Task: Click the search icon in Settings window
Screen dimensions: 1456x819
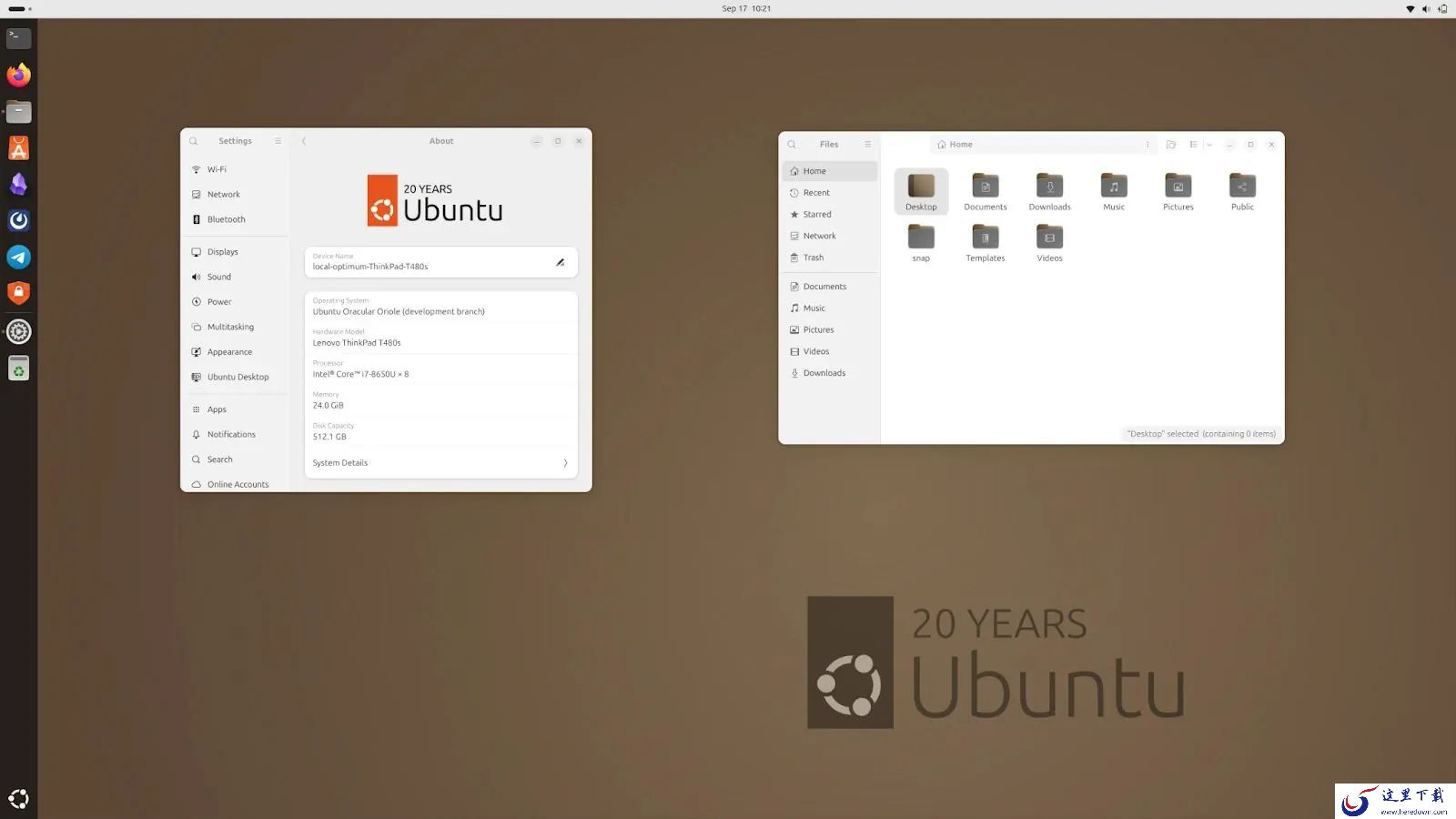Action: [x=194, y=141]
